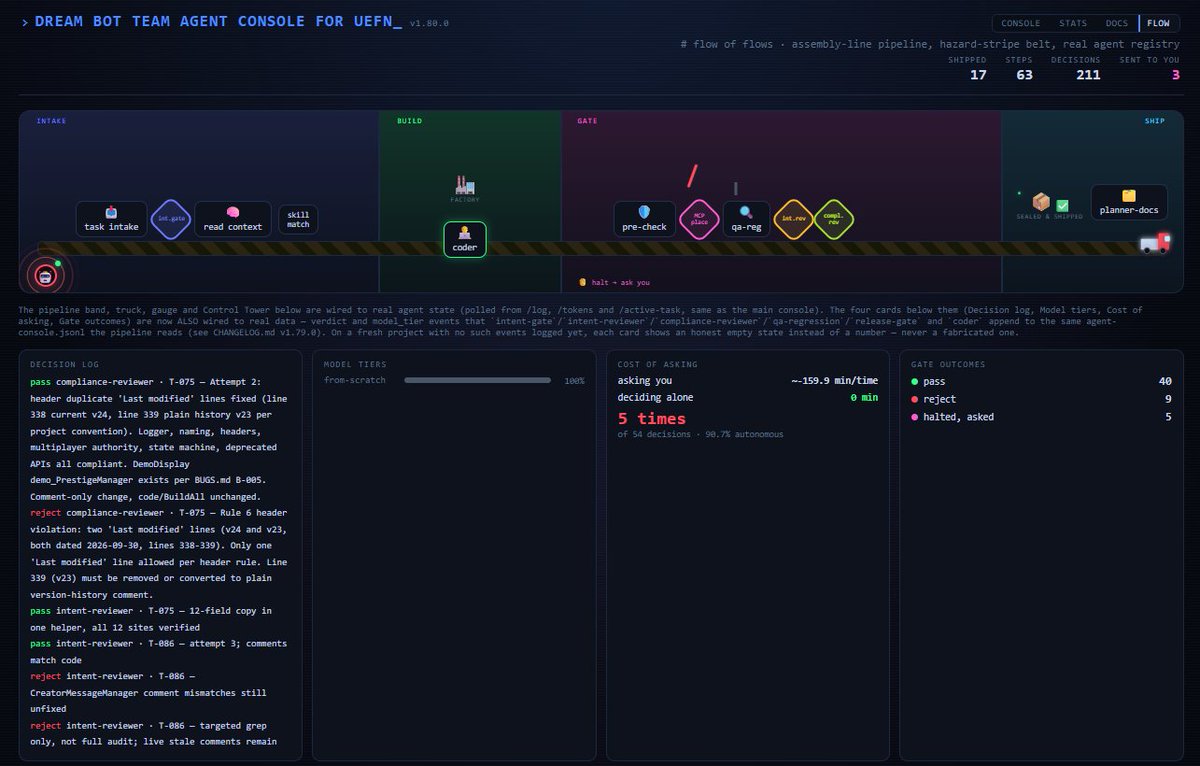Click the green shipped checkmark icon
The image size is (1200, 766).
1062,205
